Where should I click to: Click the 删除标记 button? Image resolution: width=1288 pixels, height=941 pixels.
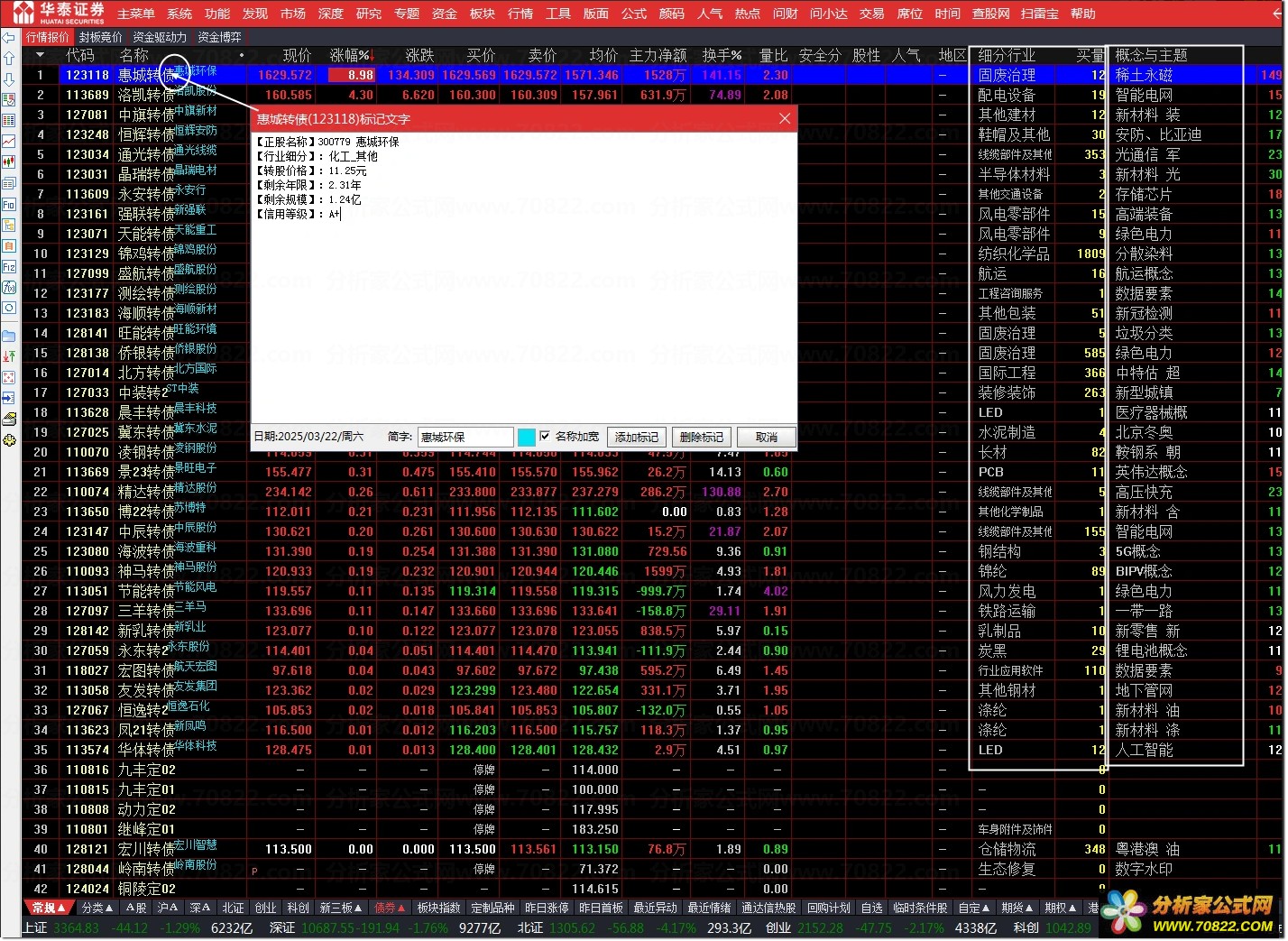tap(702, 437)
